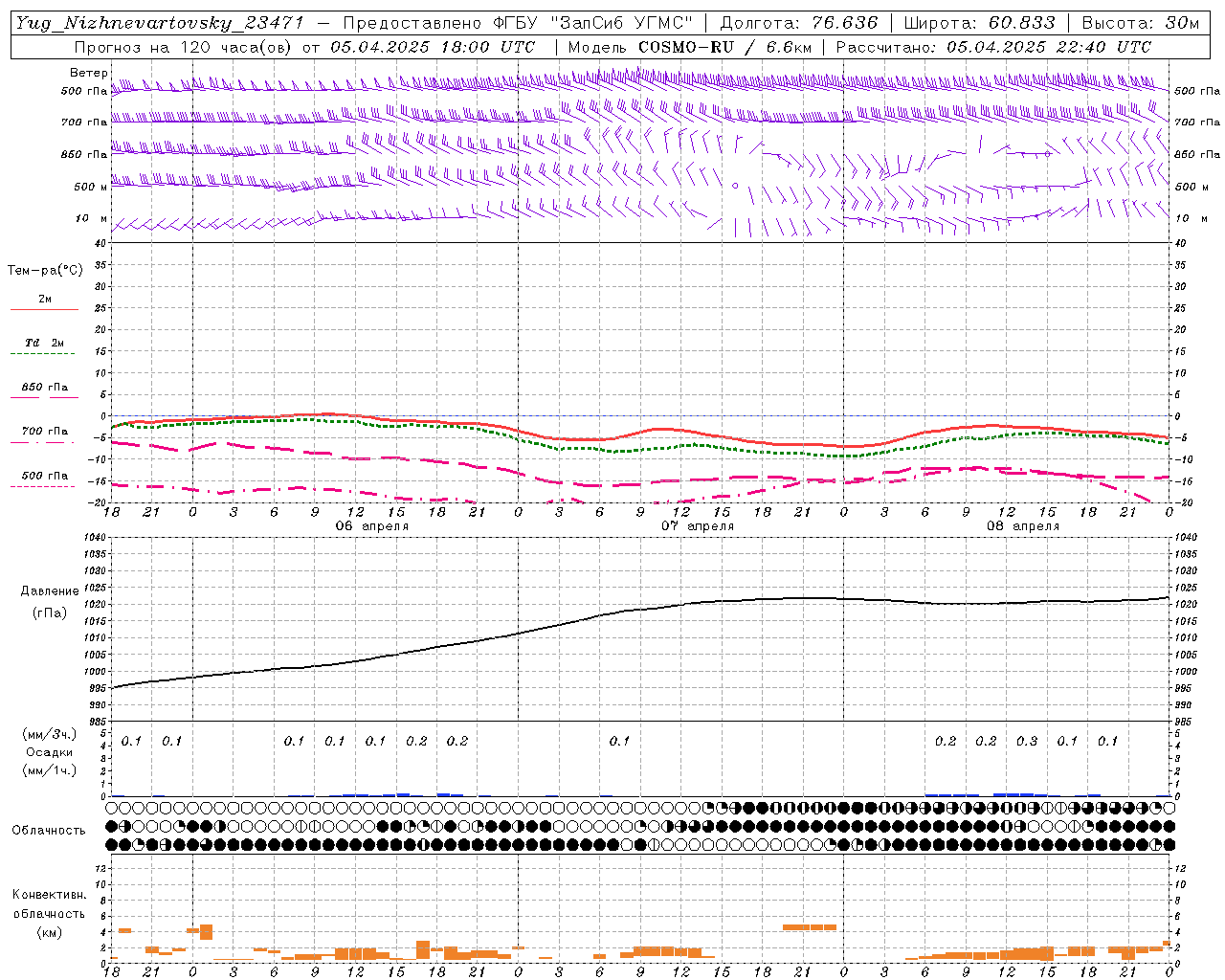
Task: Click the dashed line sample under legend '500 гПа'
Action: click(x=44, y=487)
